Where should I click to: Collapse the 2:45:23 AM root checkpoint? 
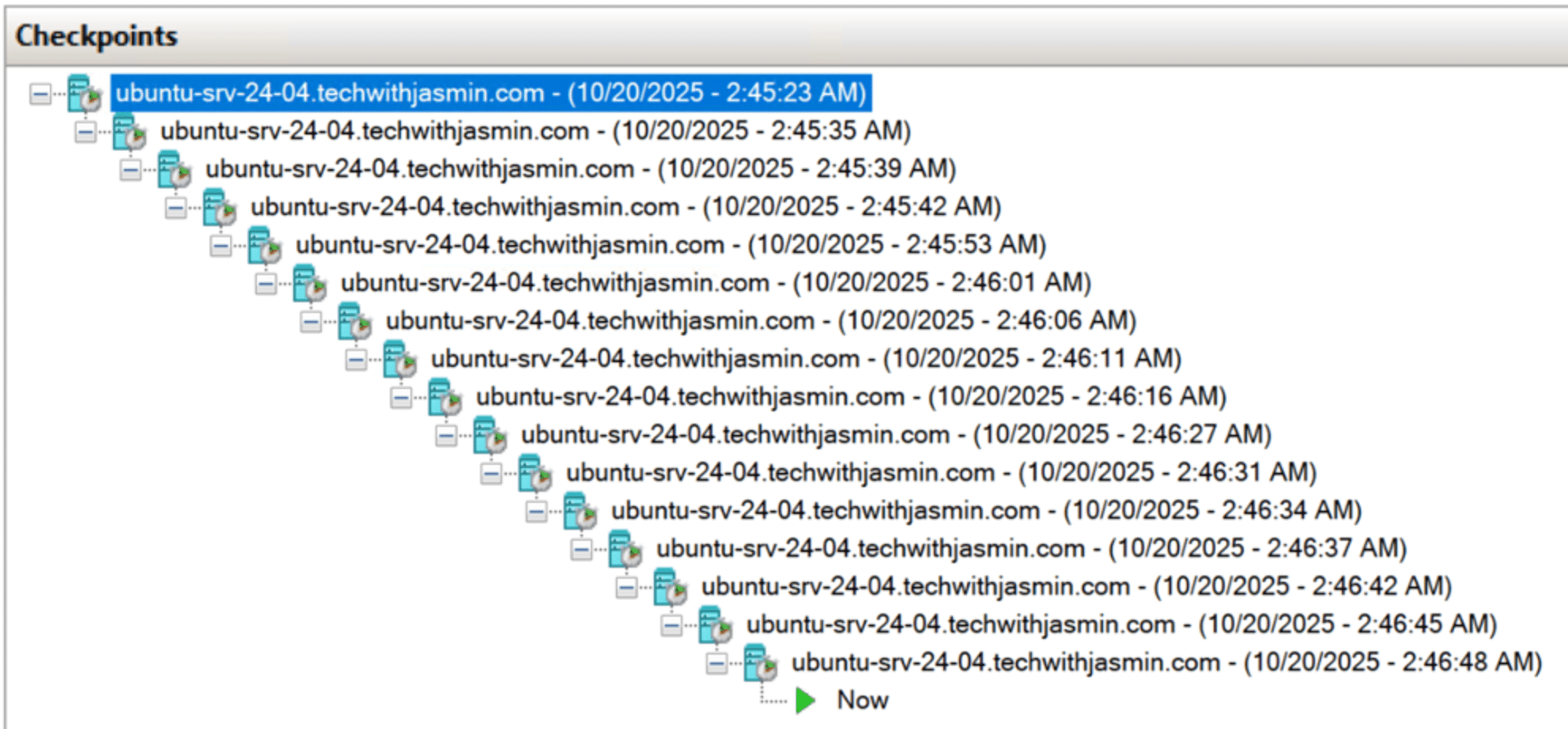pyautogui.click(x=40, y=94)
